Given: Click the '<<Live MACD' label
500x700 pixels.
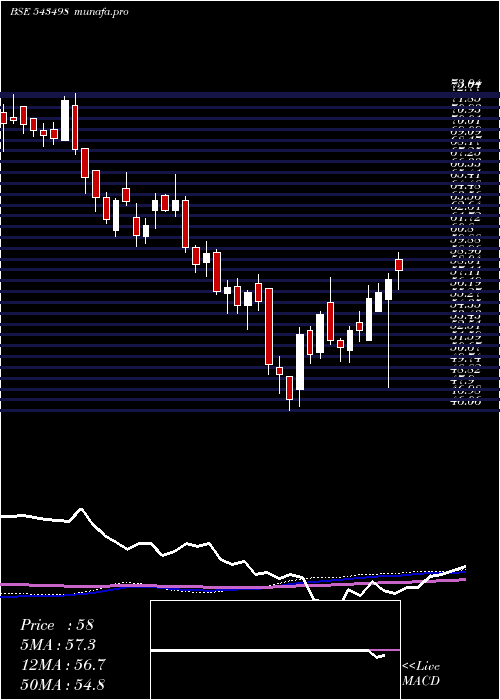Looking at the screenshot, I should pyautogui.click(x=421, y=674).
